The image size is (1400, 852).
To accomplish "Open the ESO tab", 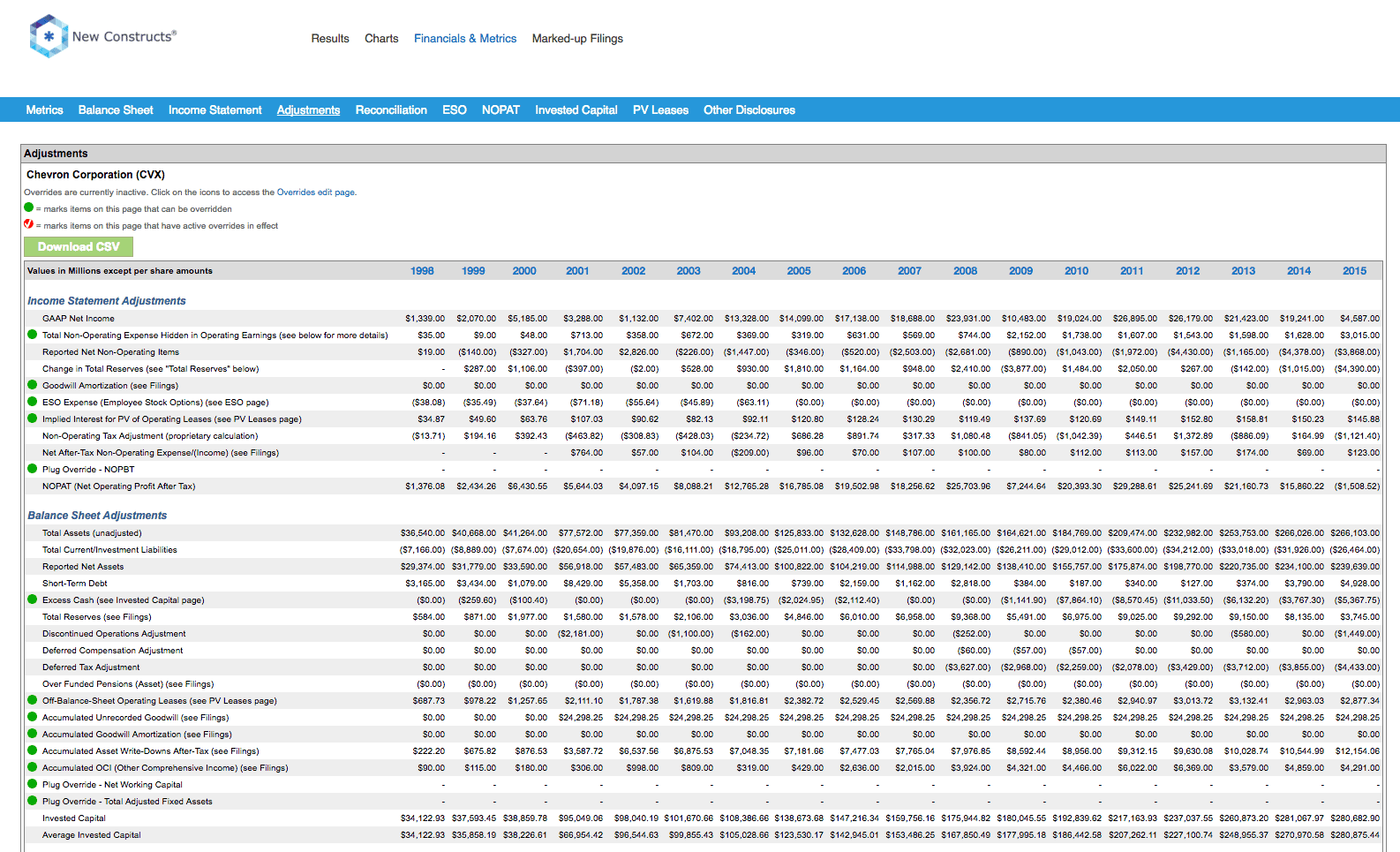I will [455, 110].
